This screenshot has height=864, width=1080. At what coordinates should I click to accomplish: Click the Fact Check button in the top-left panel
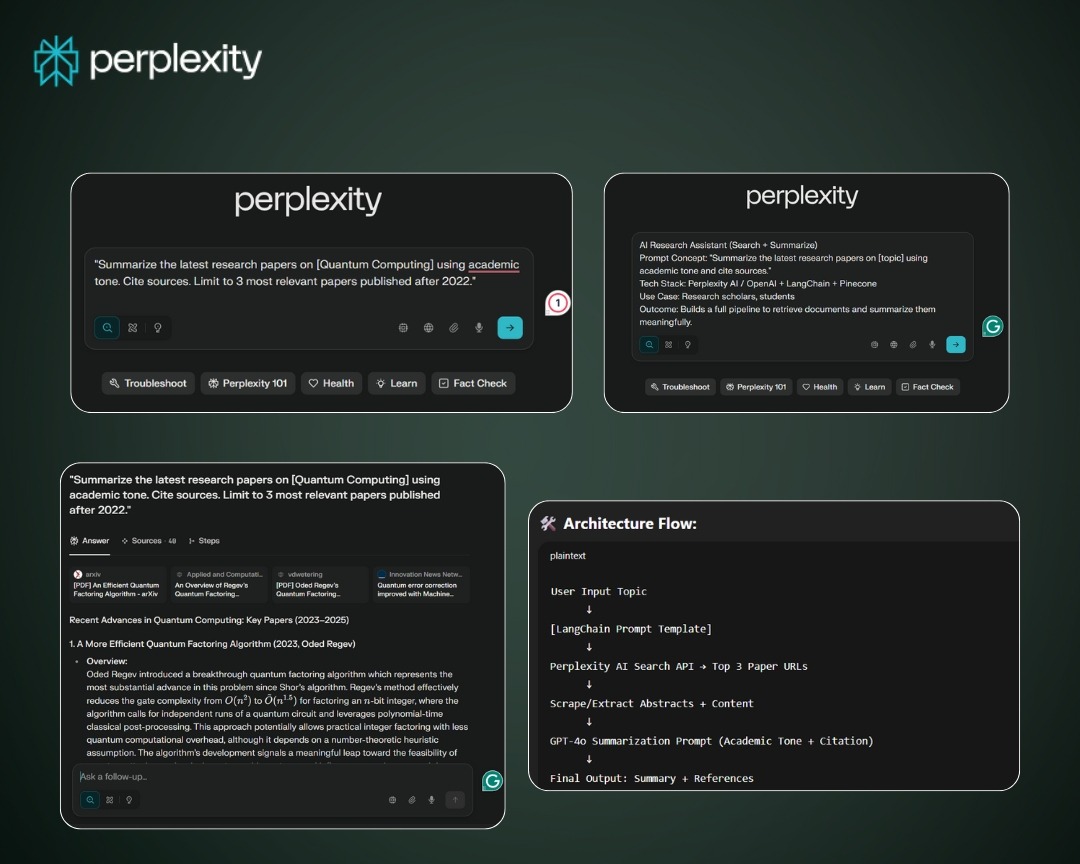pos(473,383)
